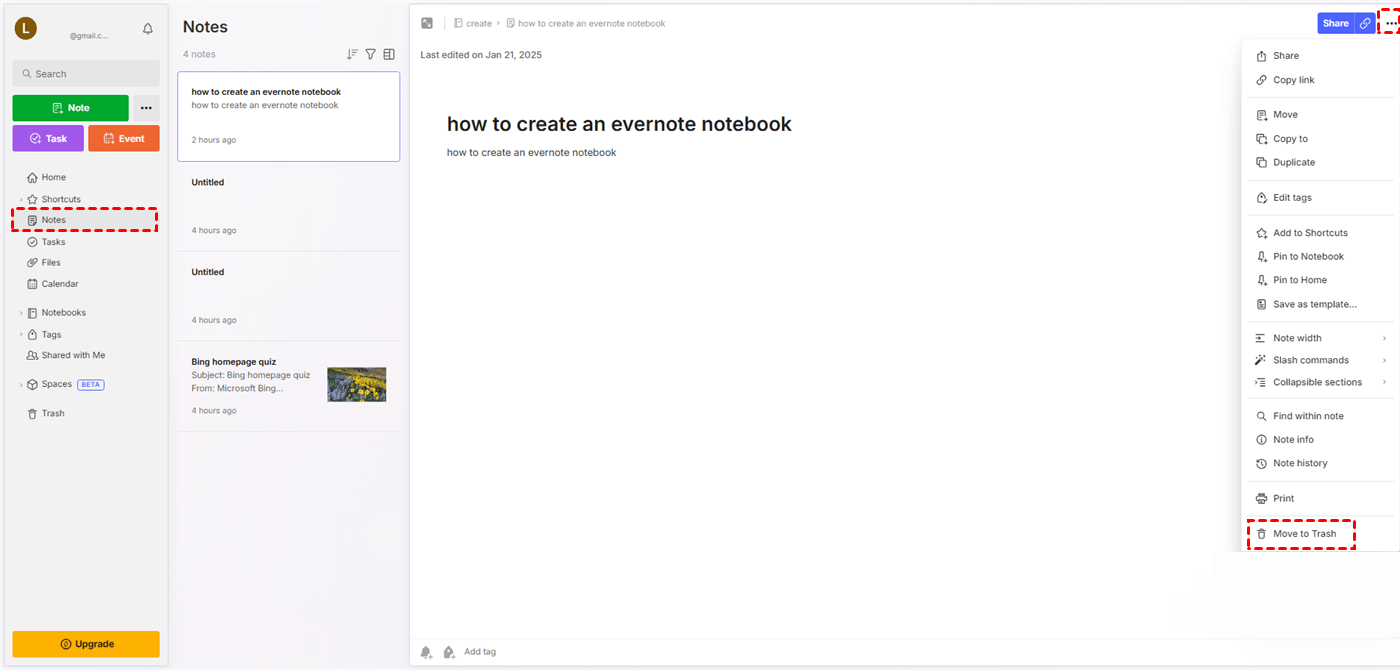Click the Add tag field
1400x670 pixels.
[x=480, y=652]
